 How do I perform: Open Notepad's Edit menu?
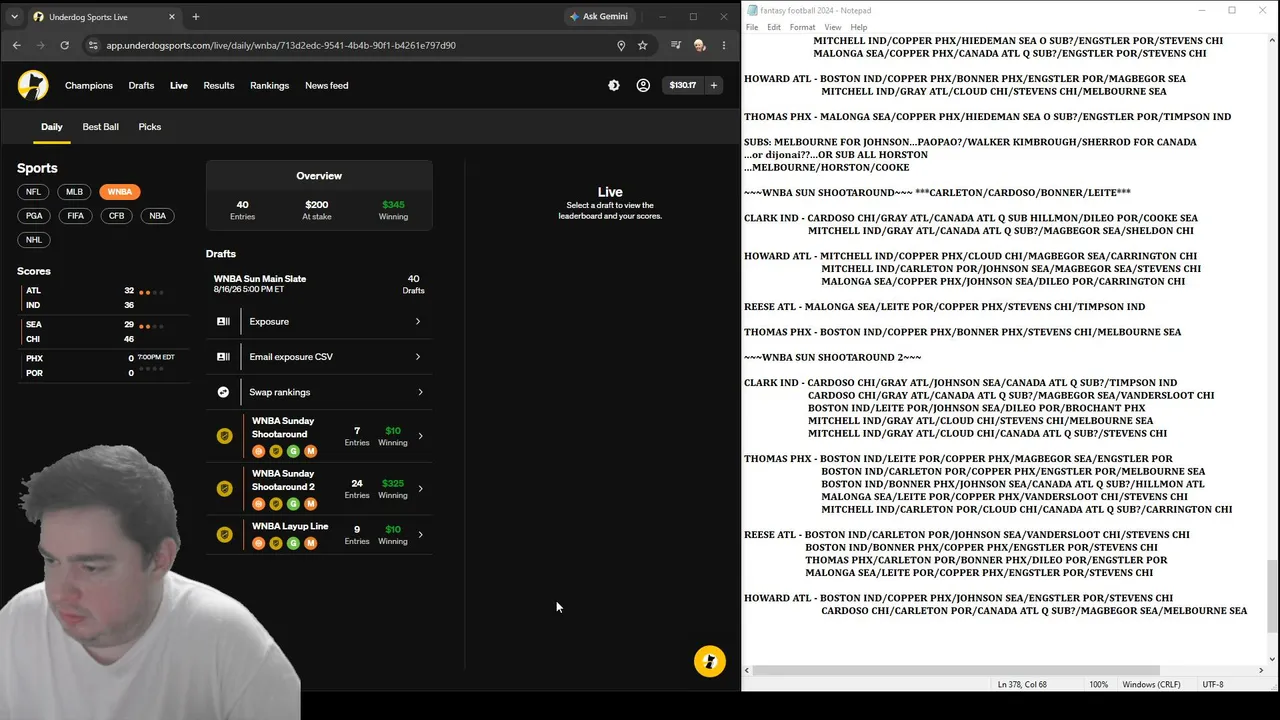point(774,27)
